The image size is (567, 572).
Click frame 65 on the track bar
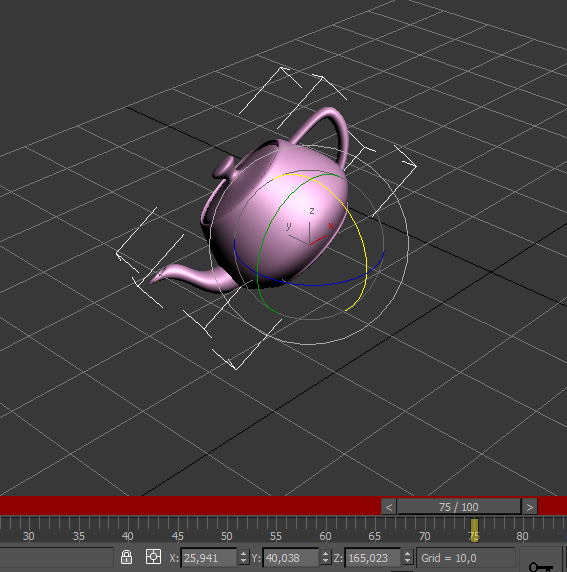(x=375, y=536)
